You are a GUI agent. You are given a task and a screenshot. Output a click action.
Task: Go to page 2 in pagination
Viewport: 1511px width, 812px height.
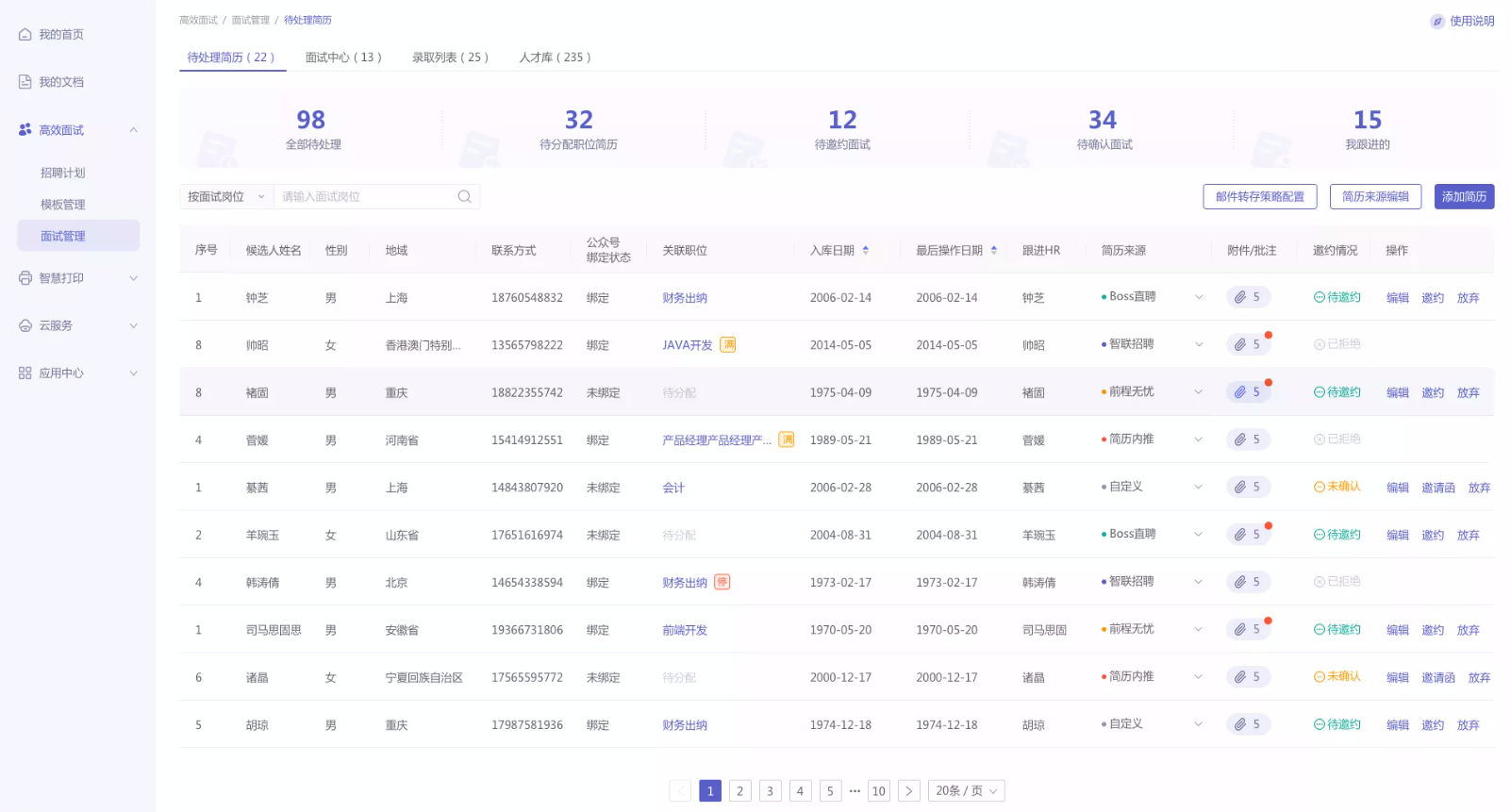[740, 791]
